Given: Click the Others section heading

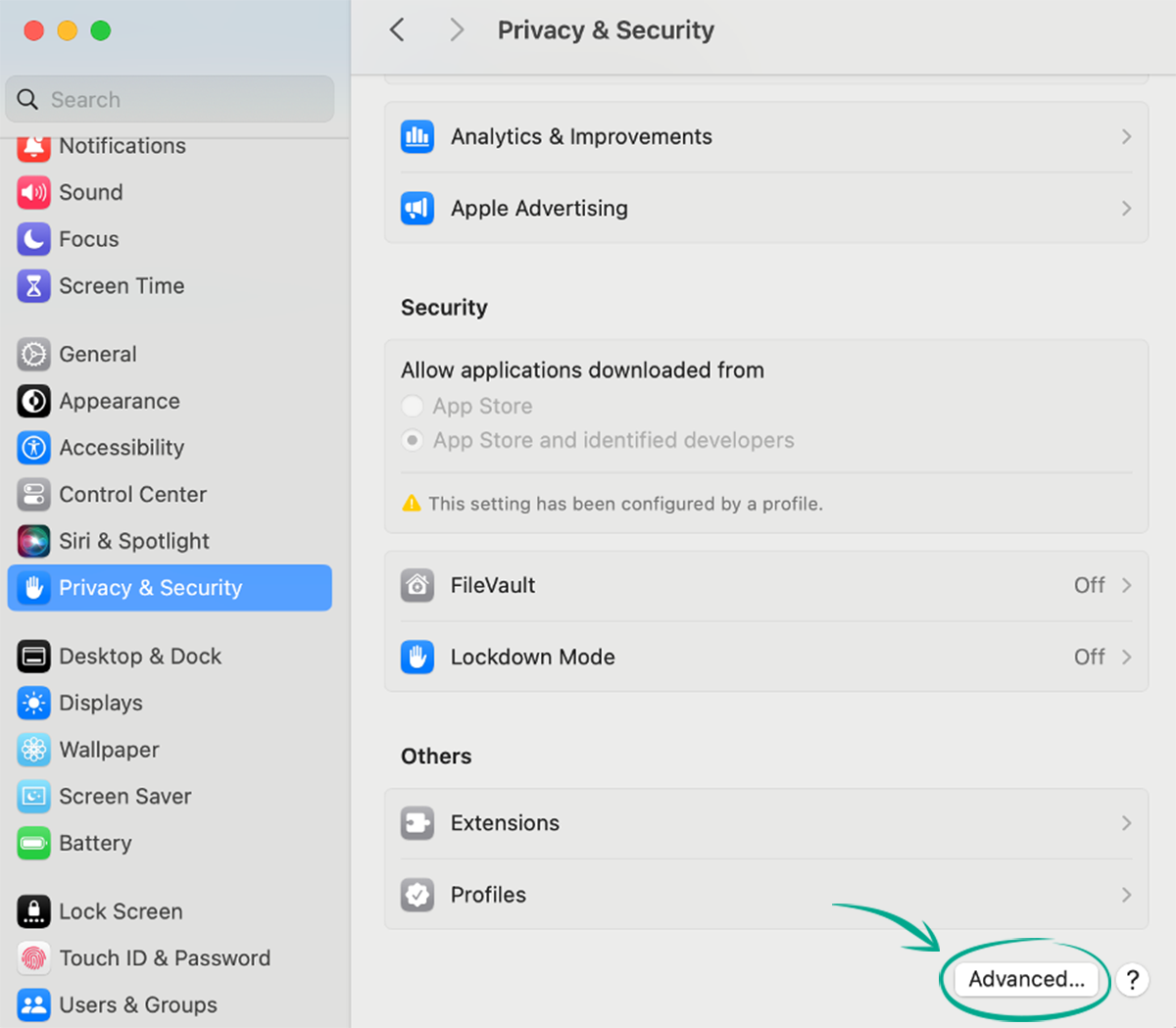Looking at the screenshot, I should coord(436,757).
